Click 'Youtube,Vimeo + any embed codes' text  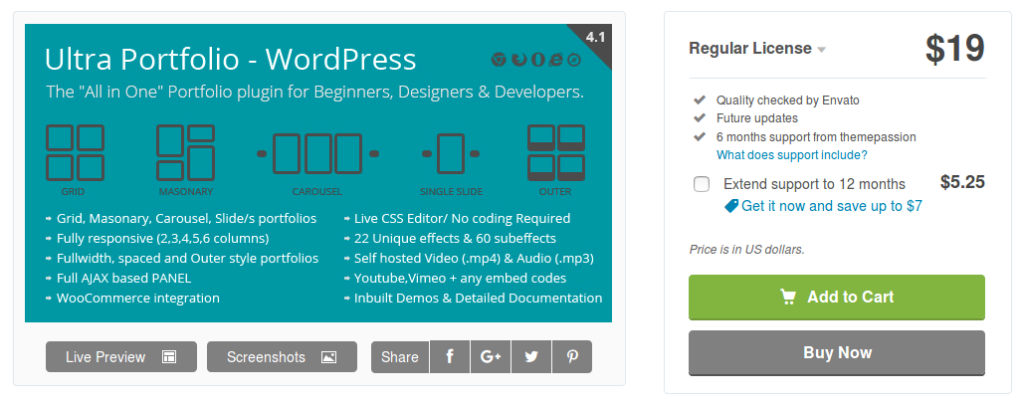(x=460, y=278)
